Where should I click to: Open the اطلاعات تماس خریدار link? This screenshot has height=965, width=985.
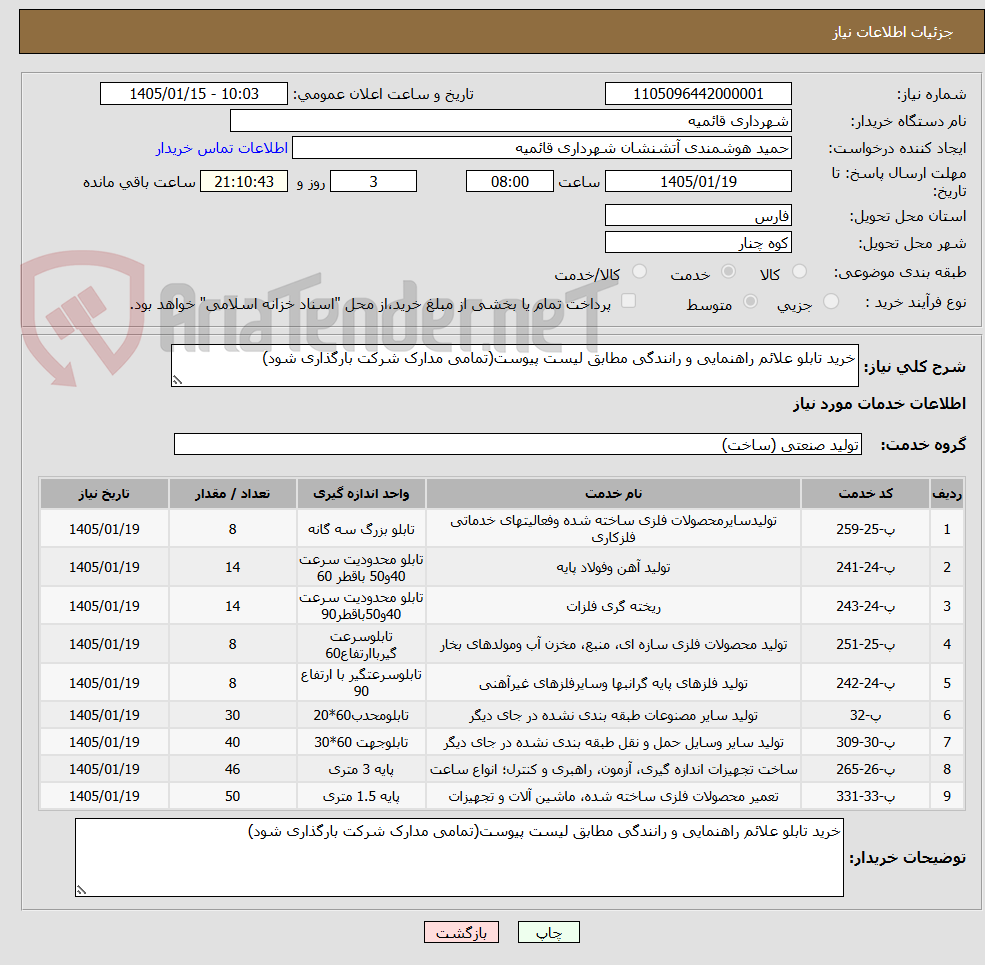222,148
